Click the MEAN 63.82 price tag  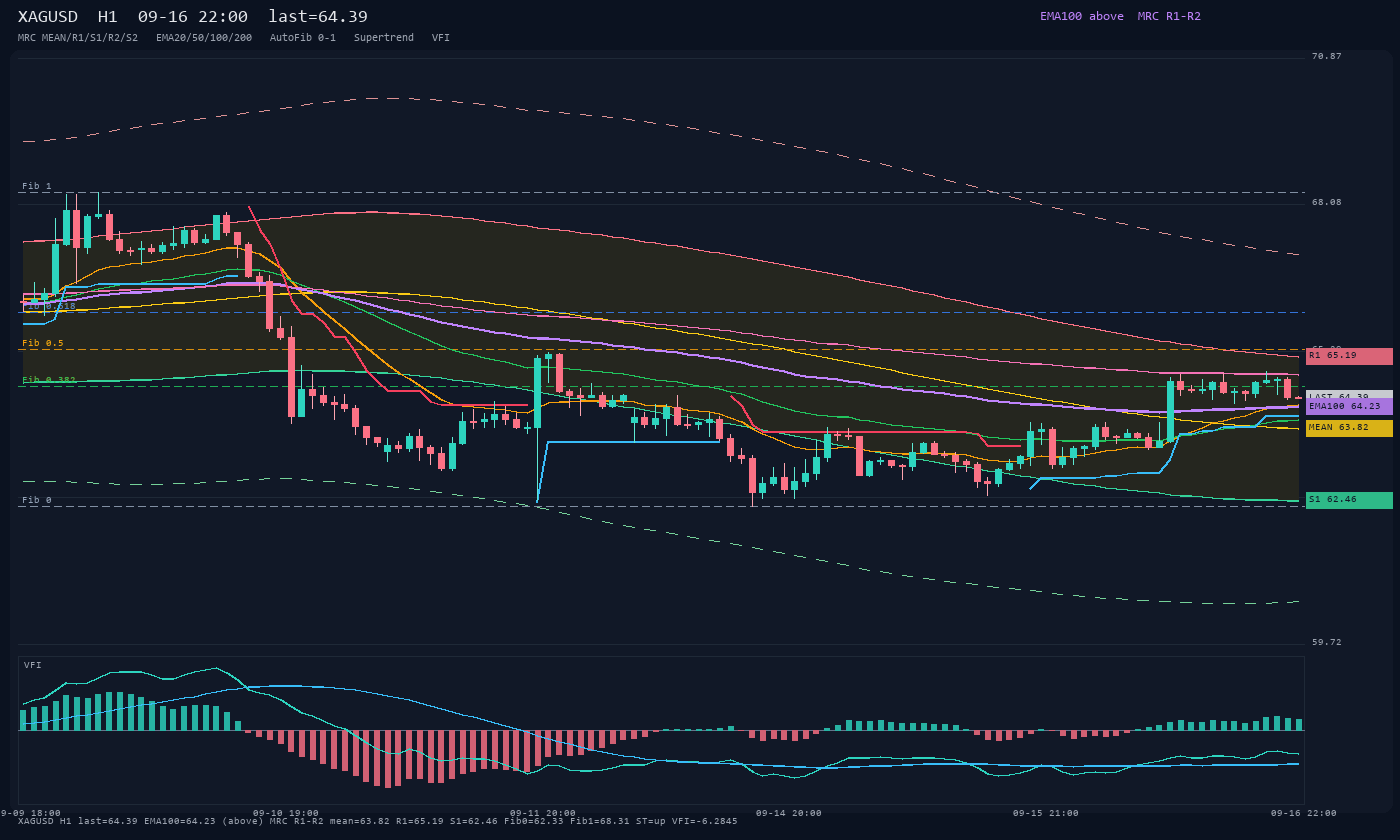click(1349, 428)
